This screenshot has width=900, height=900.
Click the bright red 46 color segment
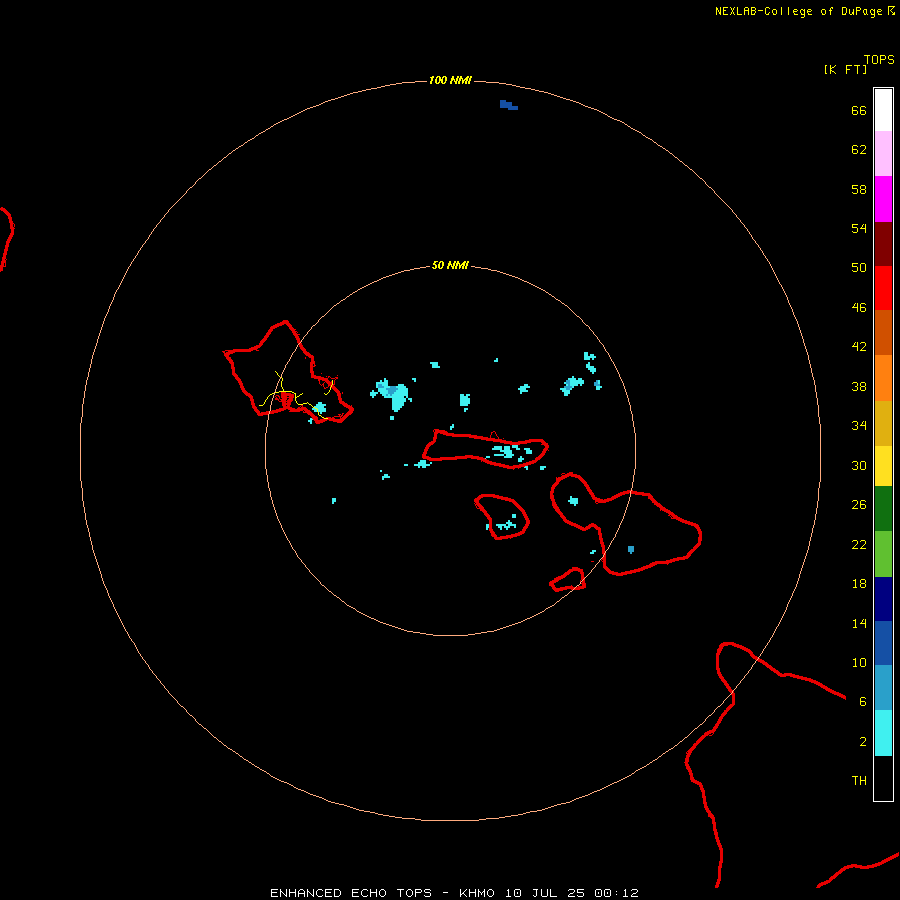883,288
